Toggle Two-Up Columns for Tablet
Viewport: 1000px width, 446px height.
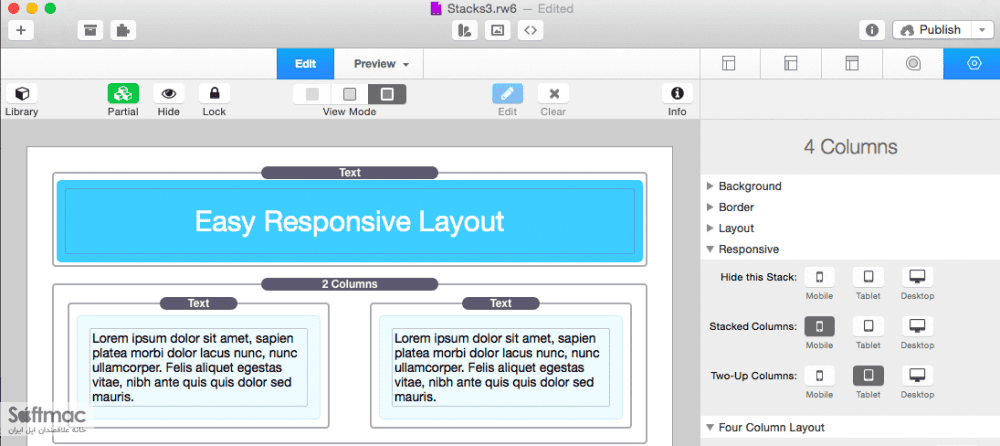(x=868, y=375)
